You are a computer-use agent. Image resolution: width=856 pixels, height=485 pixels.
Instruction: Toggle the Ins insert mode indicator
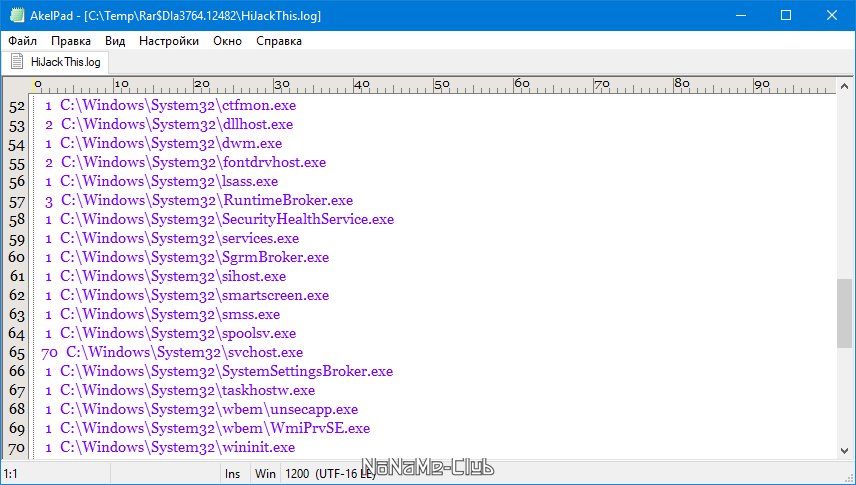click(x=233, y=474)
